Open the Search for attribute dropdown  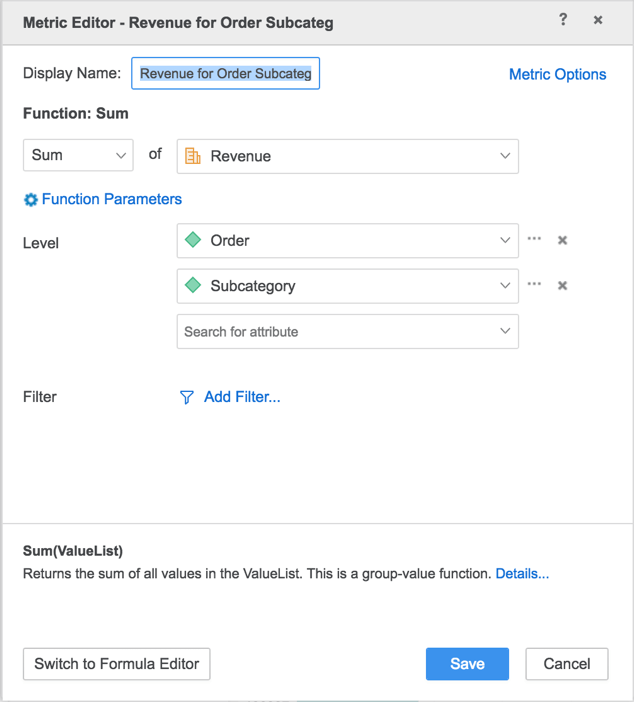348,331
